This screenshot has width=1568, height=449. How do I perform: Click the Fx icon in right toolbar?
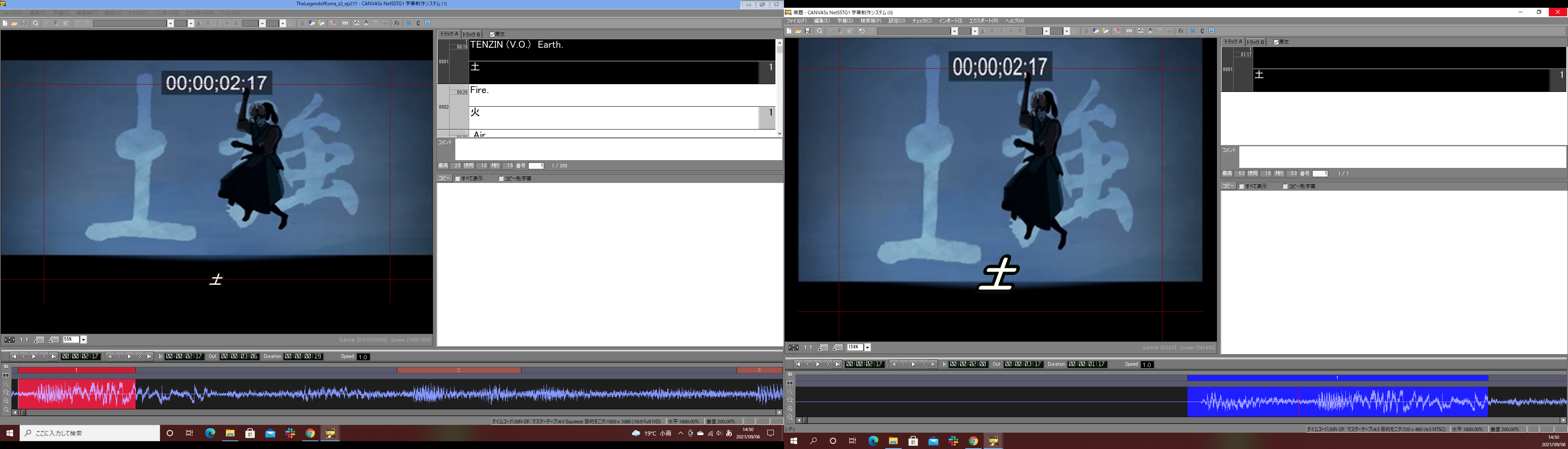pos(1181,31)
